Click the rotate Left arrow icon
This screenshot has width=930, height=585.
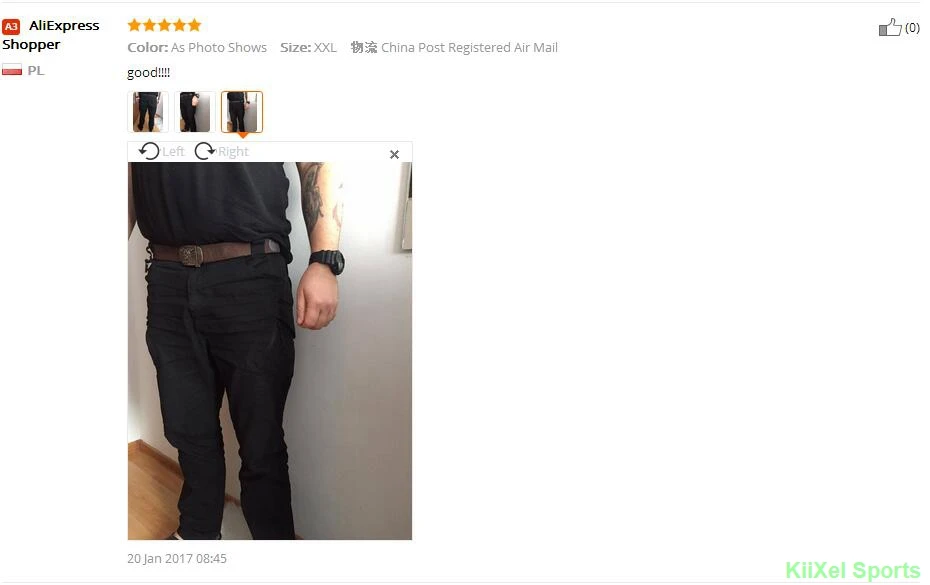149,151
